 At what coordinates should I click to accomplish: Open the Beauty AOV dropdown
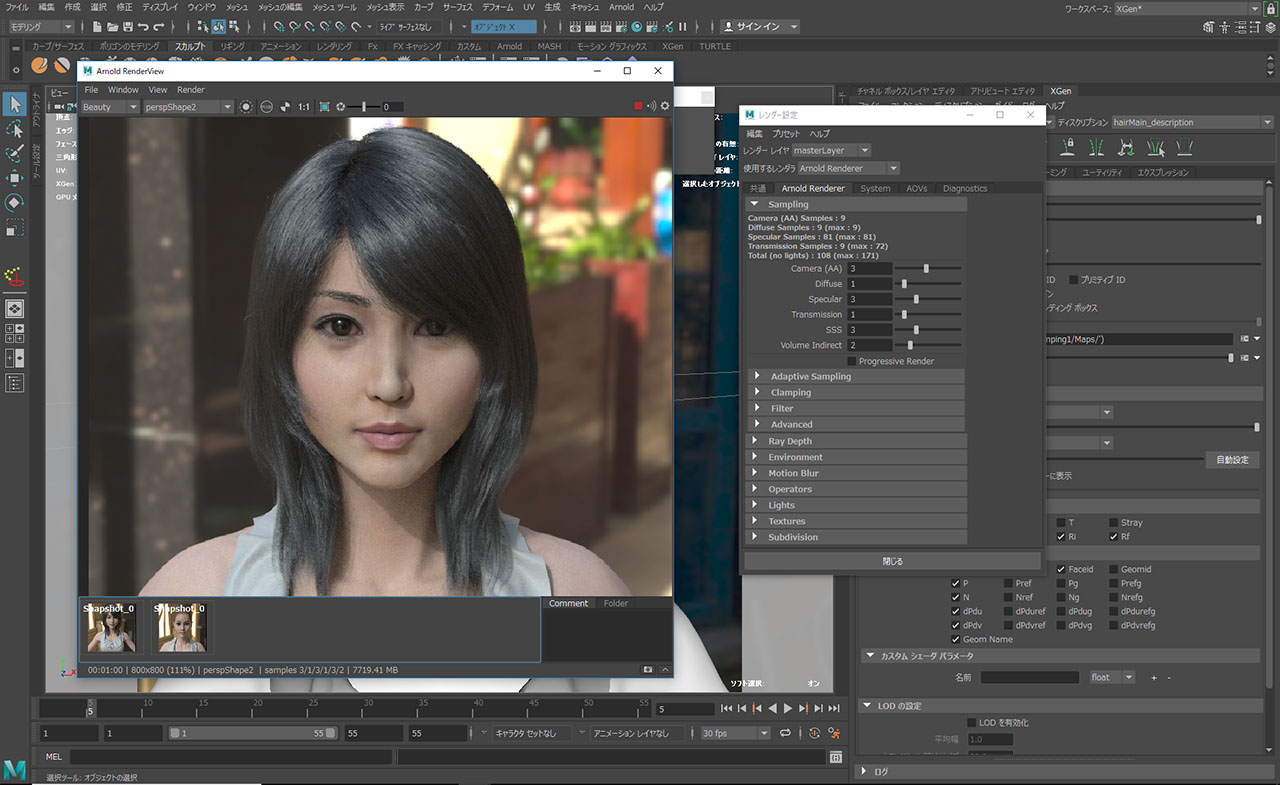pyautogui.click(x=110, y=107)
